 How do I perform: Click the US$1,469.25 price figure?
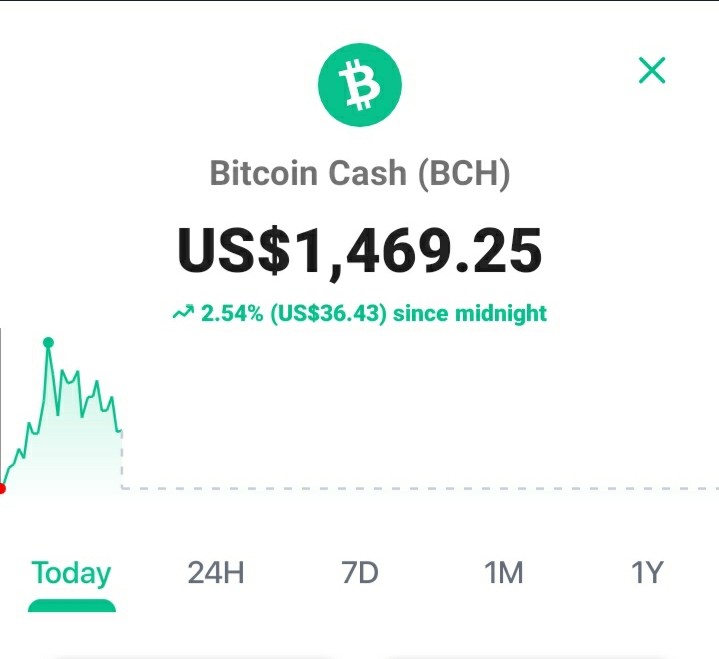click(360, 251)
